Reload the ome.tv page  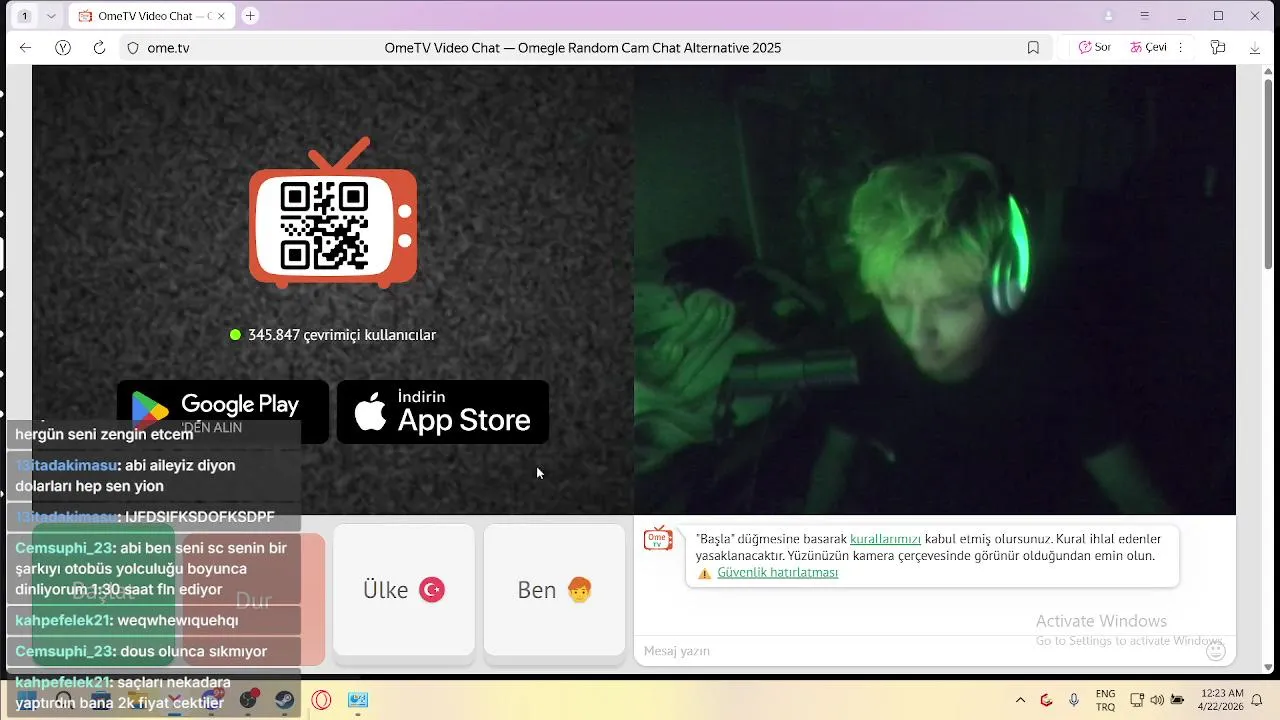[x=99, y=48]
